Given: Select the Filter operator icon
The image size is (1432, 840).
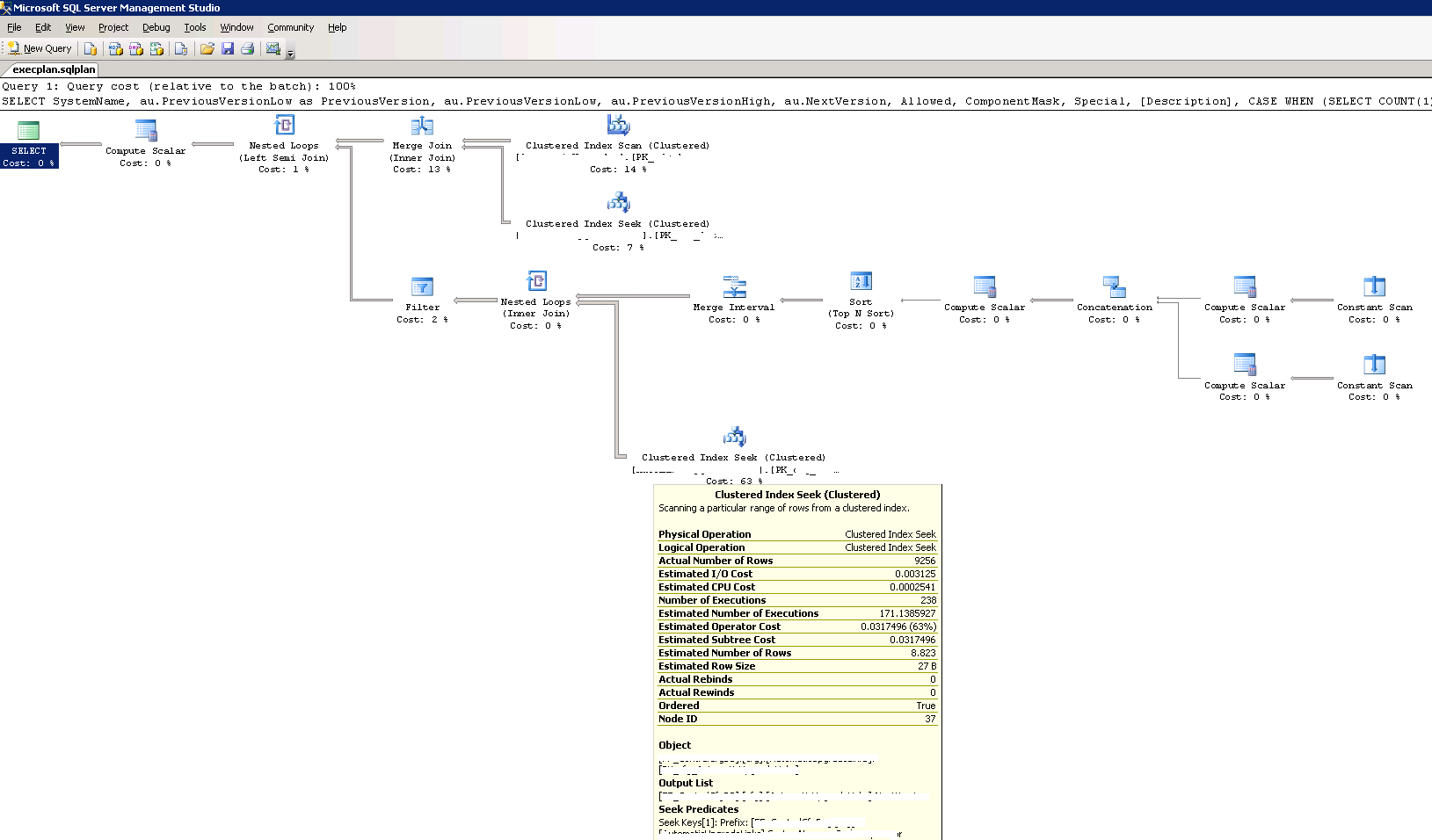Looking at the screenshot, I should click(422, 287).
